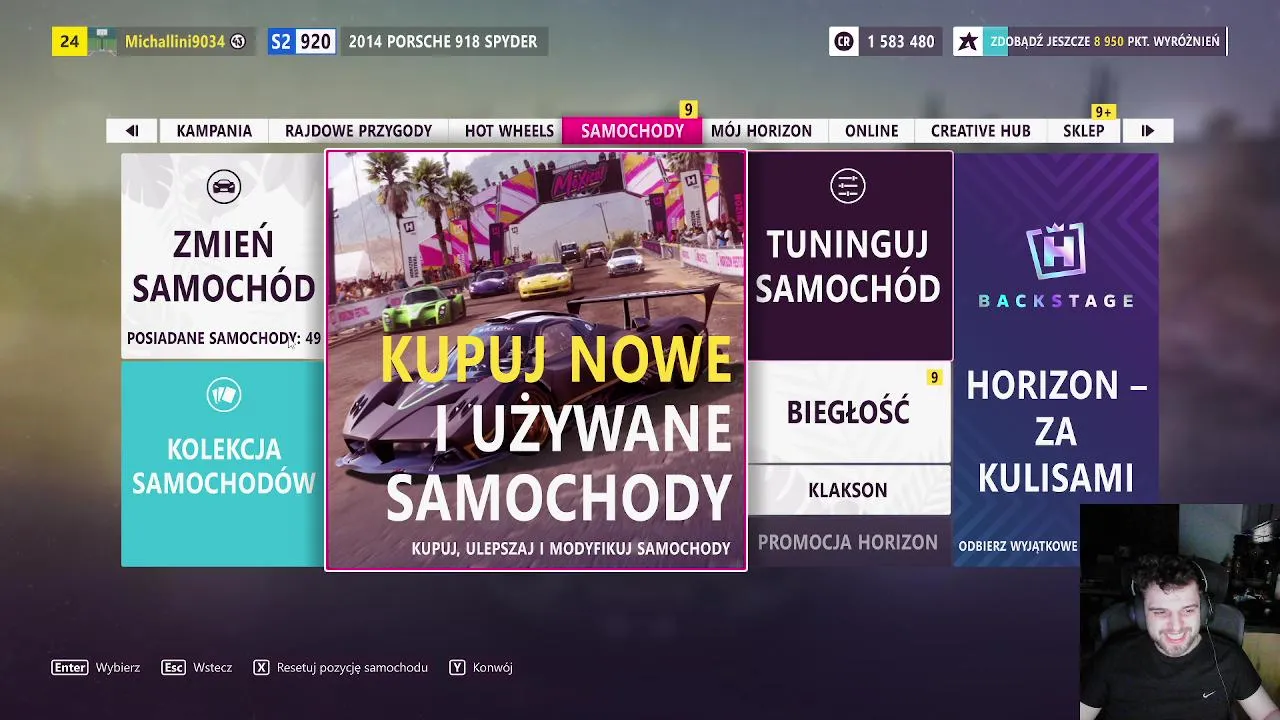1280x720 pixels.
Task: Click the 9+ notification badge on Sklep
Action: [1103, 112]
